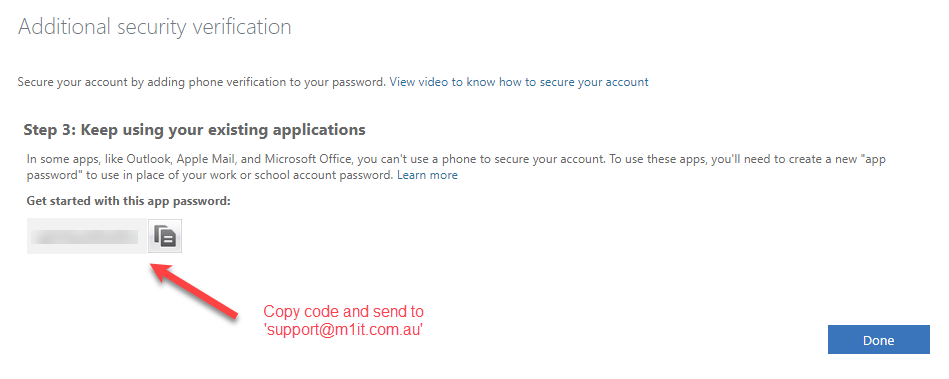Open the Learn more link

tap(427, 175)
